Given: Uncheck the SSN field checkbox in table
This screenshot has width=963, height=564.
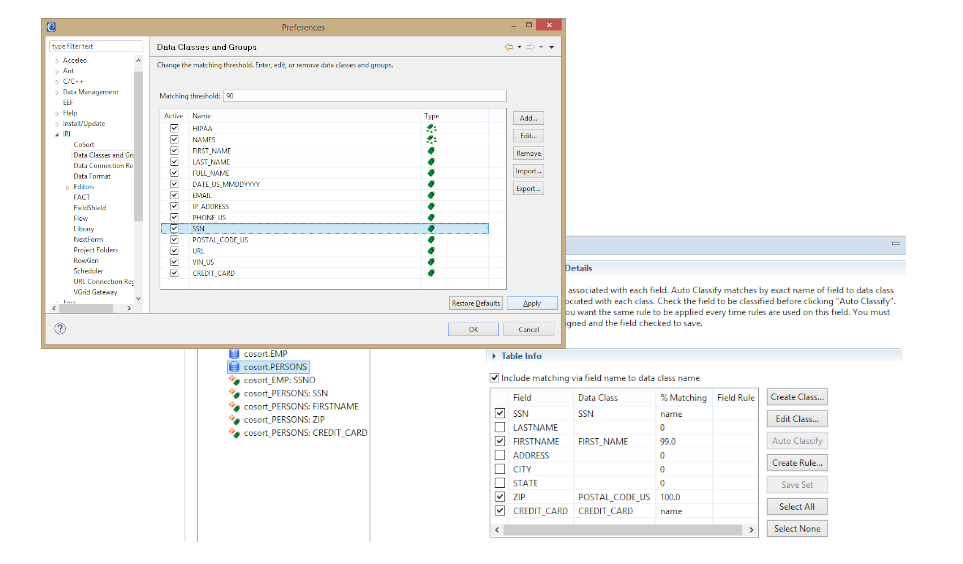Looking at the screenshot, I should (500, 413).
